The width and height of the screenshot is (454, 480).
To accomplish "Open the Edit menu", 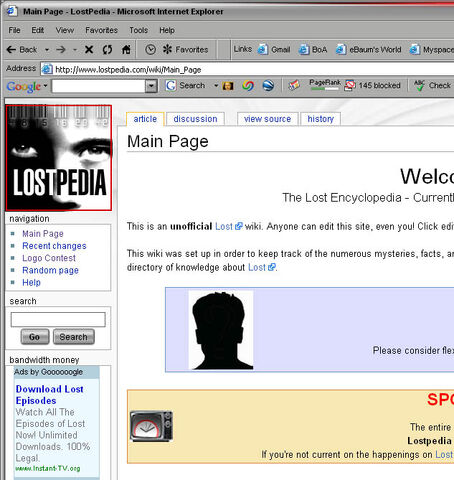I will [x=38, y=30].
